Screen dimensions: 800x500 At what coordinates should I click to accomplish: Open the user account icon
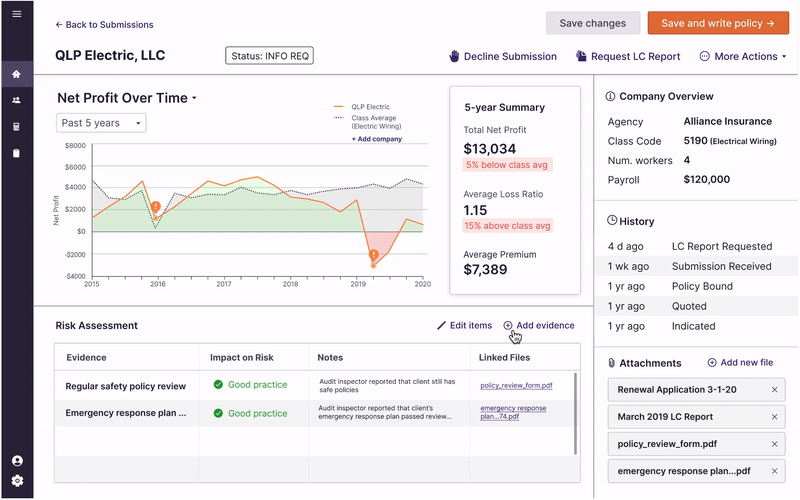[x=16, y=461]
